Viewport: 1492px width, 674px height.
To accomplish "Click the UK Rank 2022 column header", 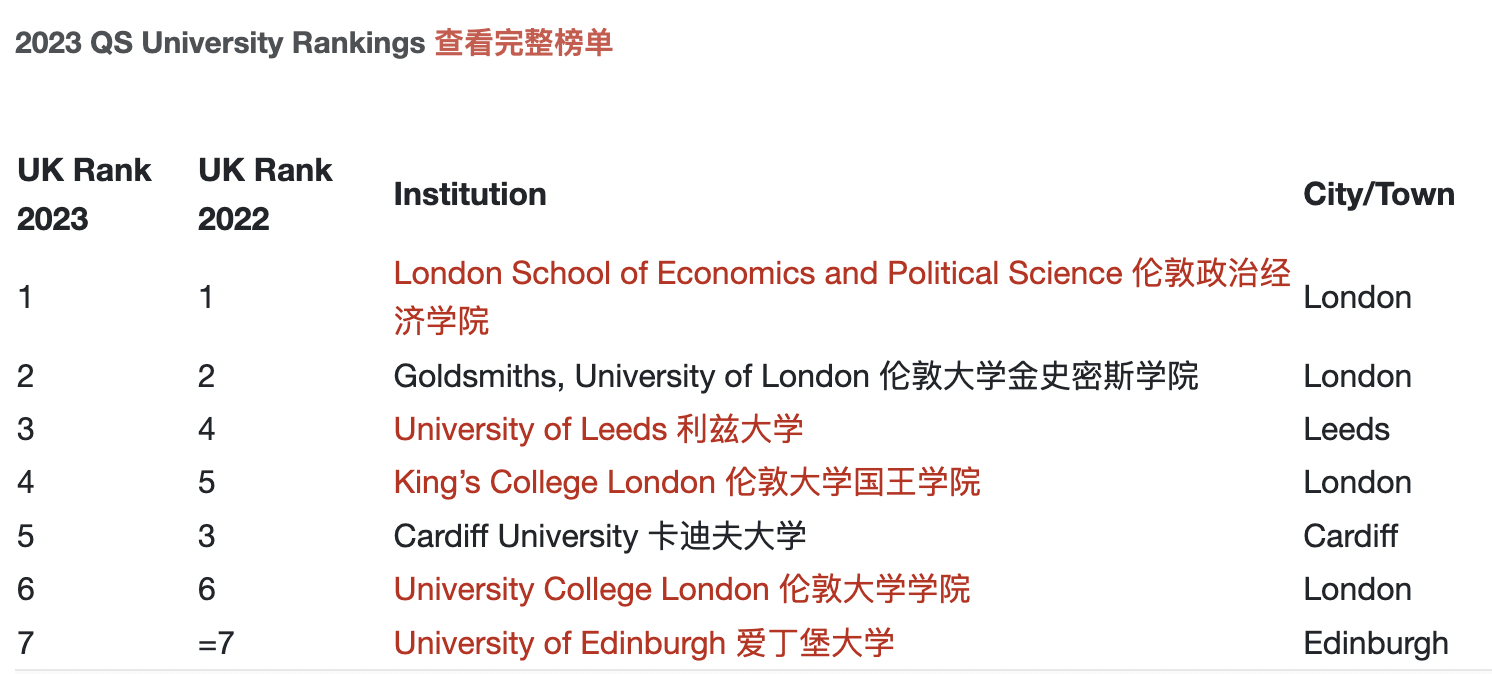I will point(265,194).
